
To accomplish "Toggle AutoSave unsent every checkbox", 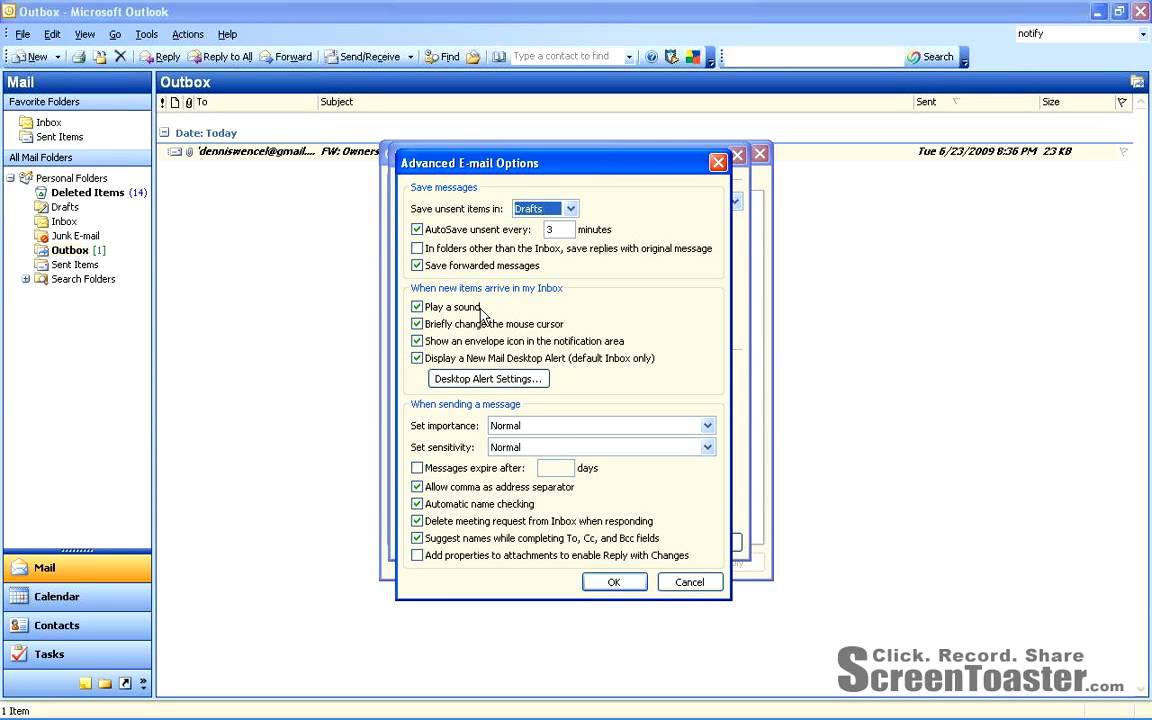I will (x=417, y=229).
